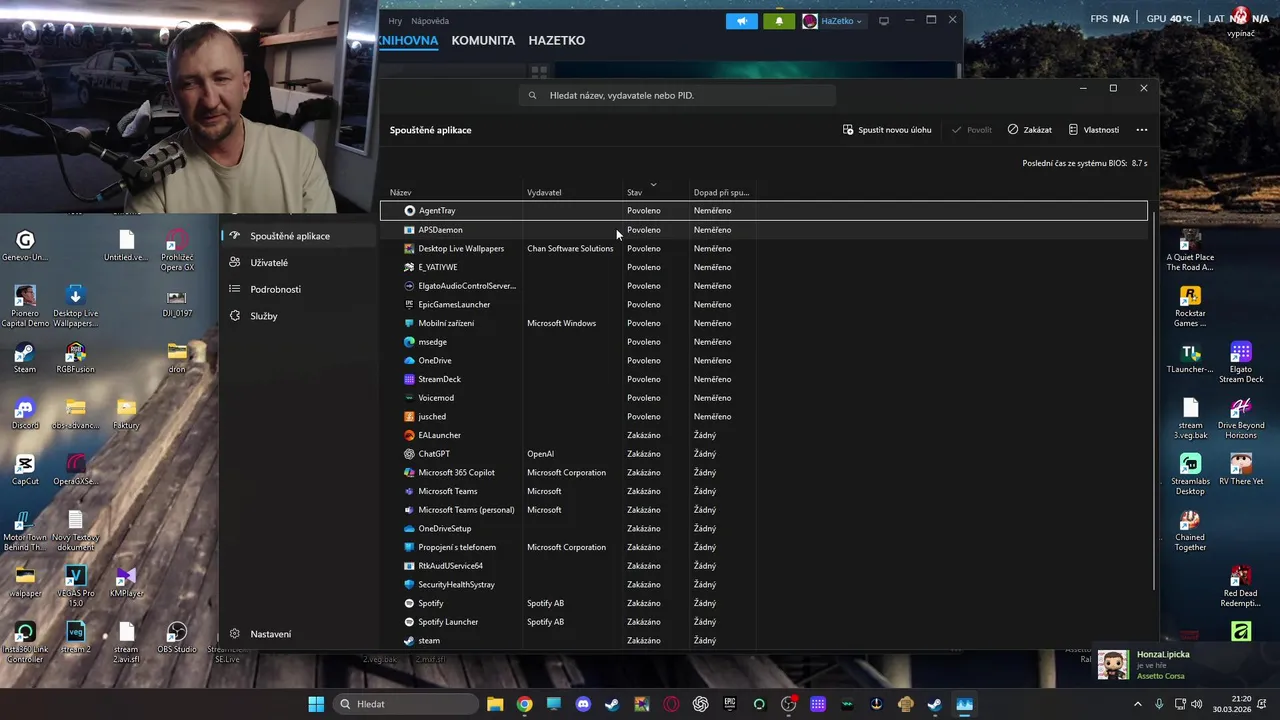The image size is (1280, 720).
Task: Select the AgentTray startup row
Action: click(x=764, y=211)
